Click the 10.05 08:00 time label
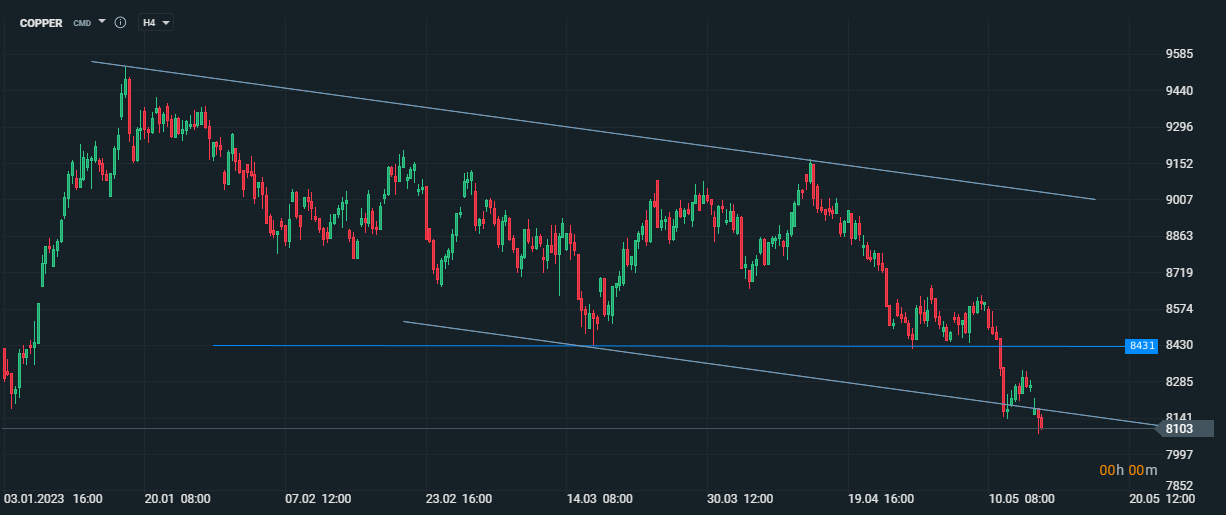1226x515 pixels. pyautogui.click(x=1021, y=497)
